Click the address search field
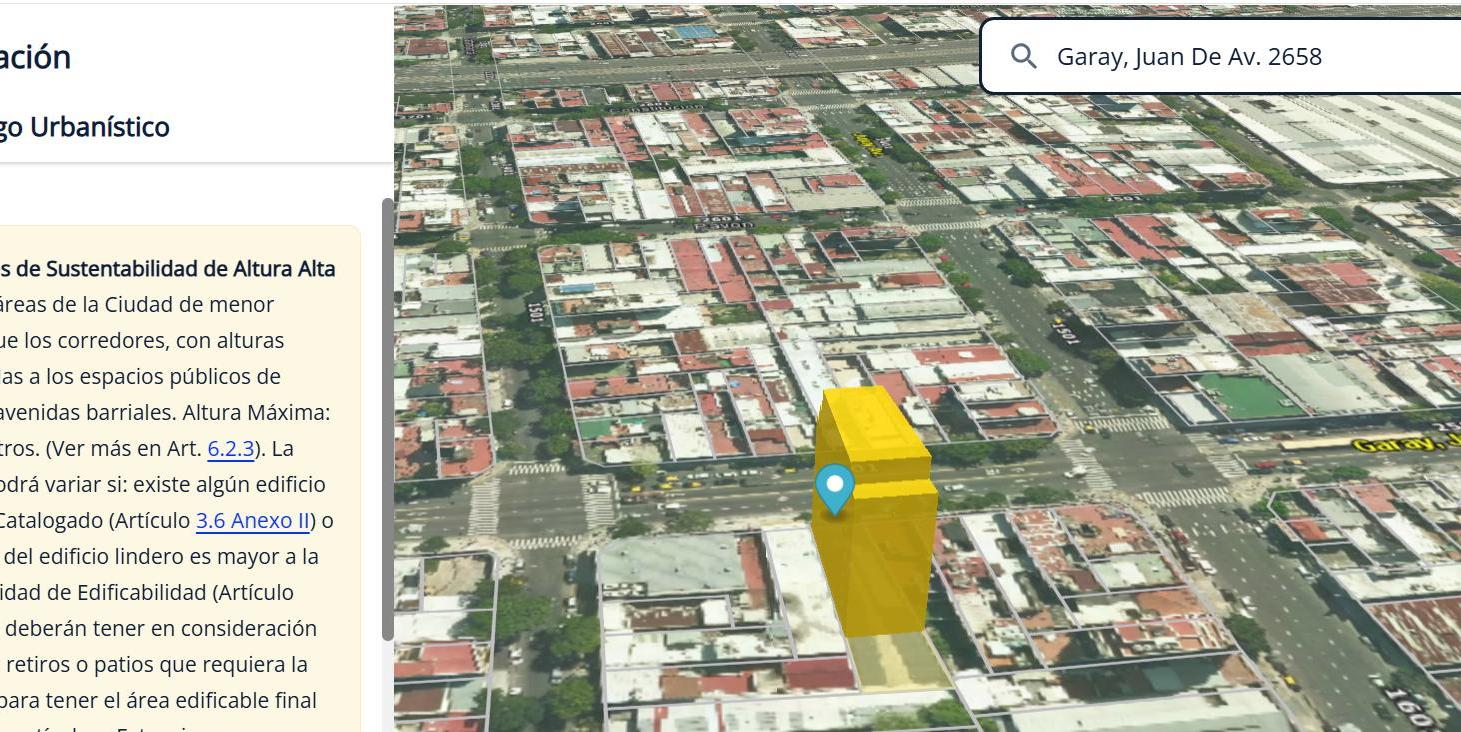Image resolution: width=1461 pixels, height=732 pixels. (x=1222, y=56)
